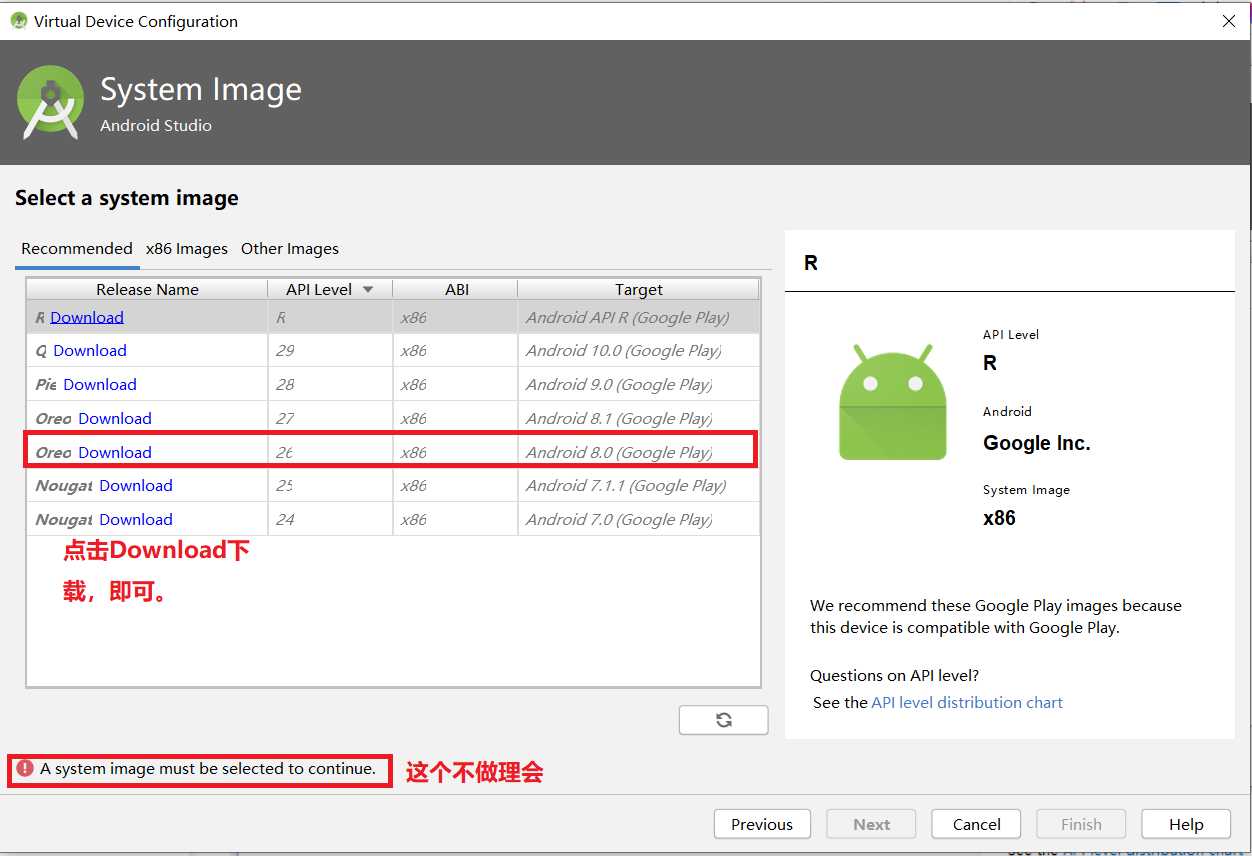Click the Cancel button
1252x856 pixels.
976,824
